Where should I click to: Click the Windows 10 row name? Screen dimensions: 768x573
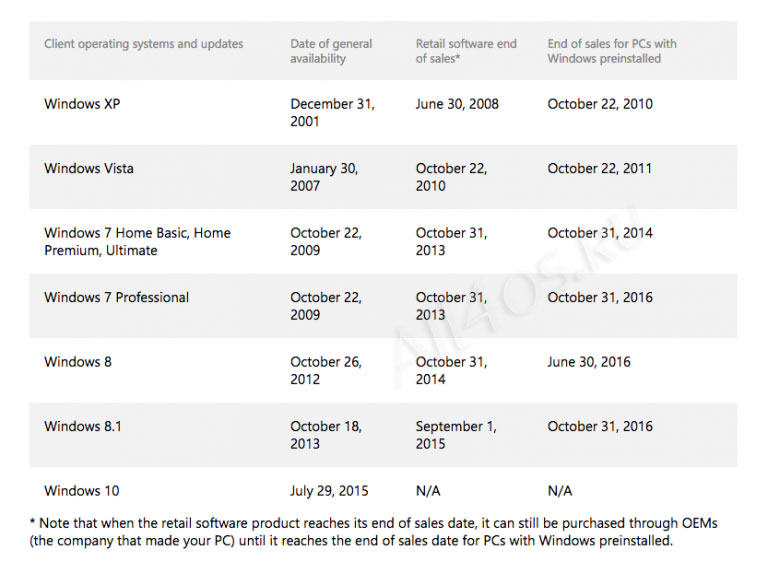[82, 491]
